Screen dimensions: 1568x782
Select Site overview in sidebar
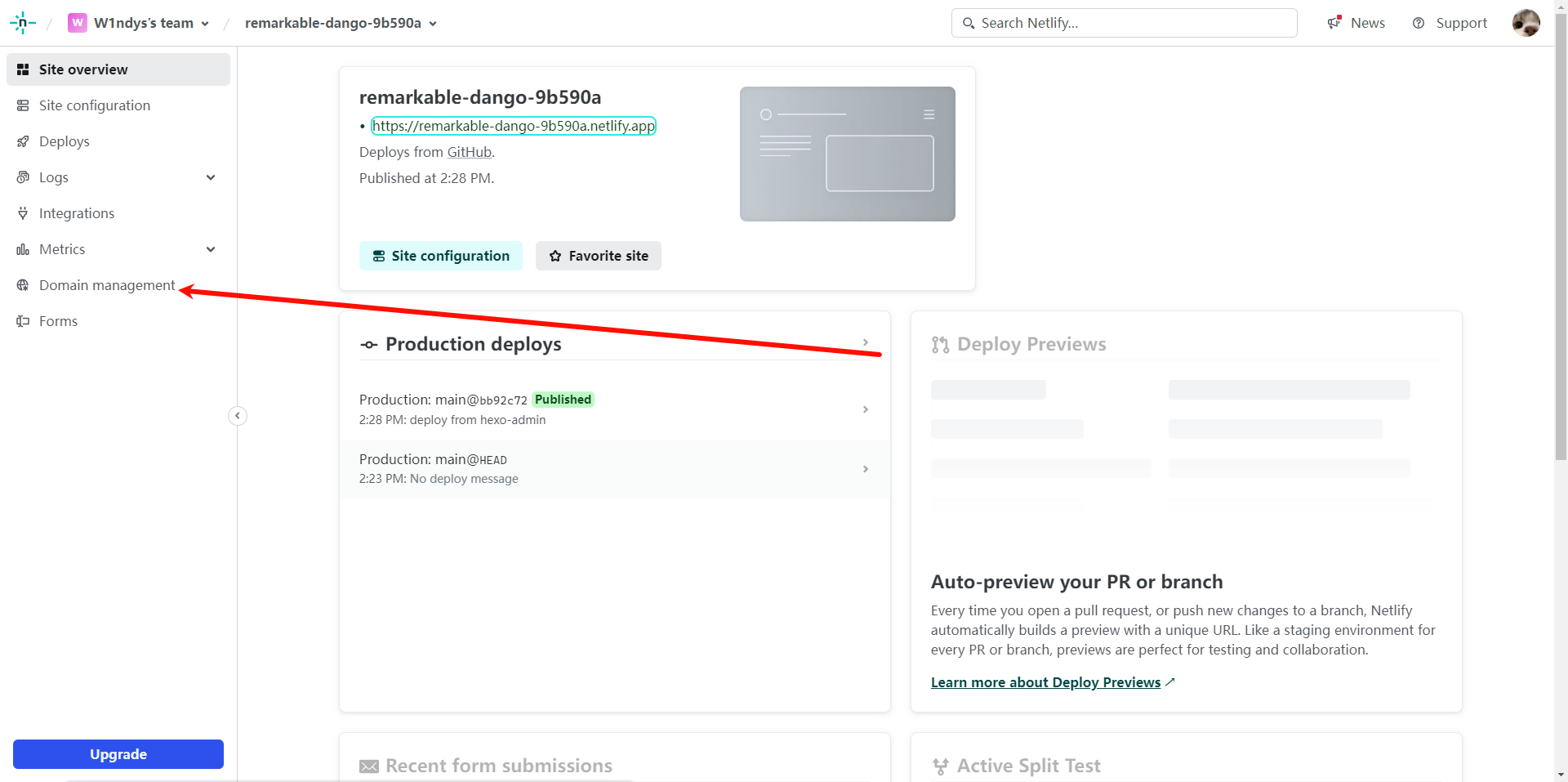pos(83,69)
